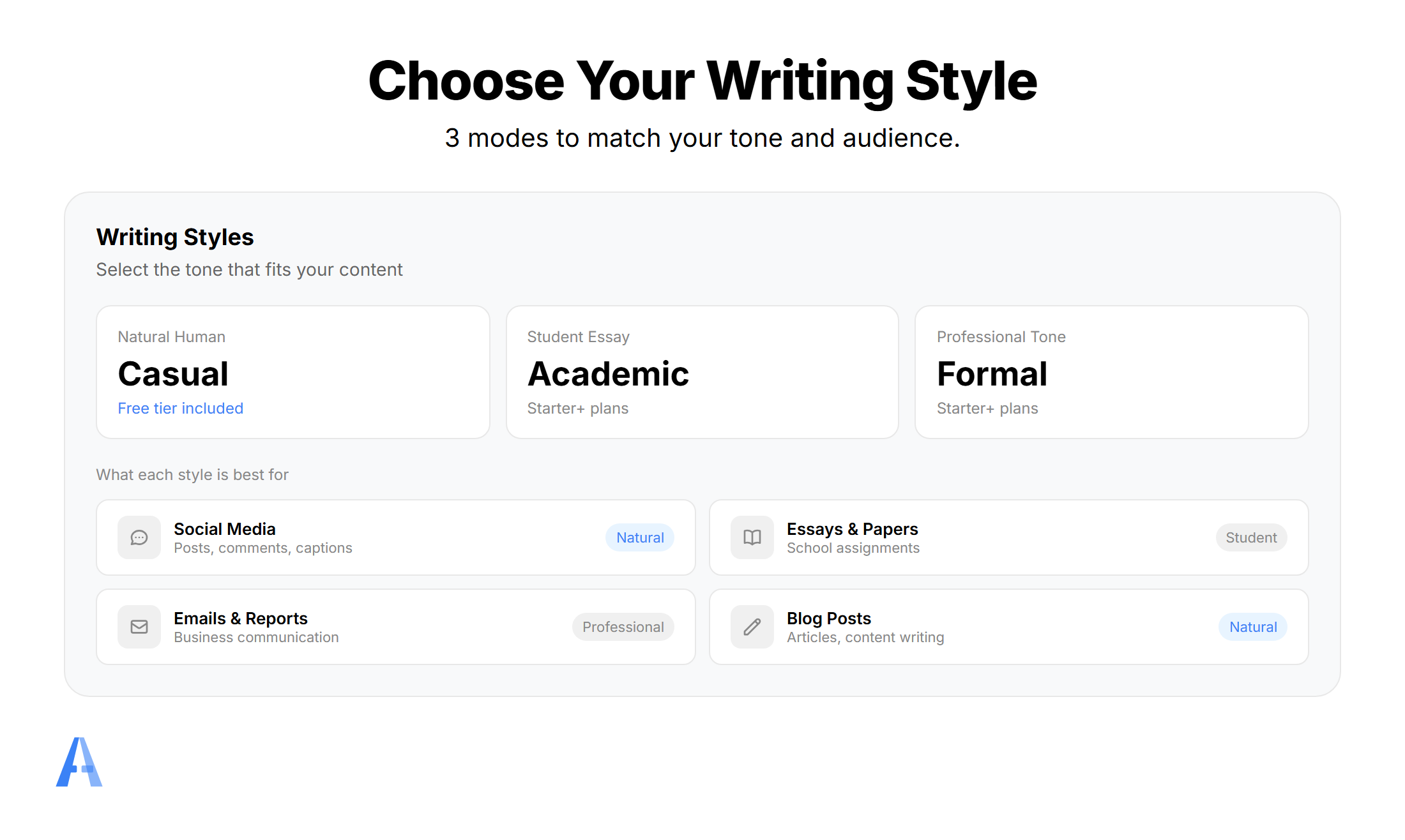
Task: Click the Free tier included link
Action: (x=181, y=409)
